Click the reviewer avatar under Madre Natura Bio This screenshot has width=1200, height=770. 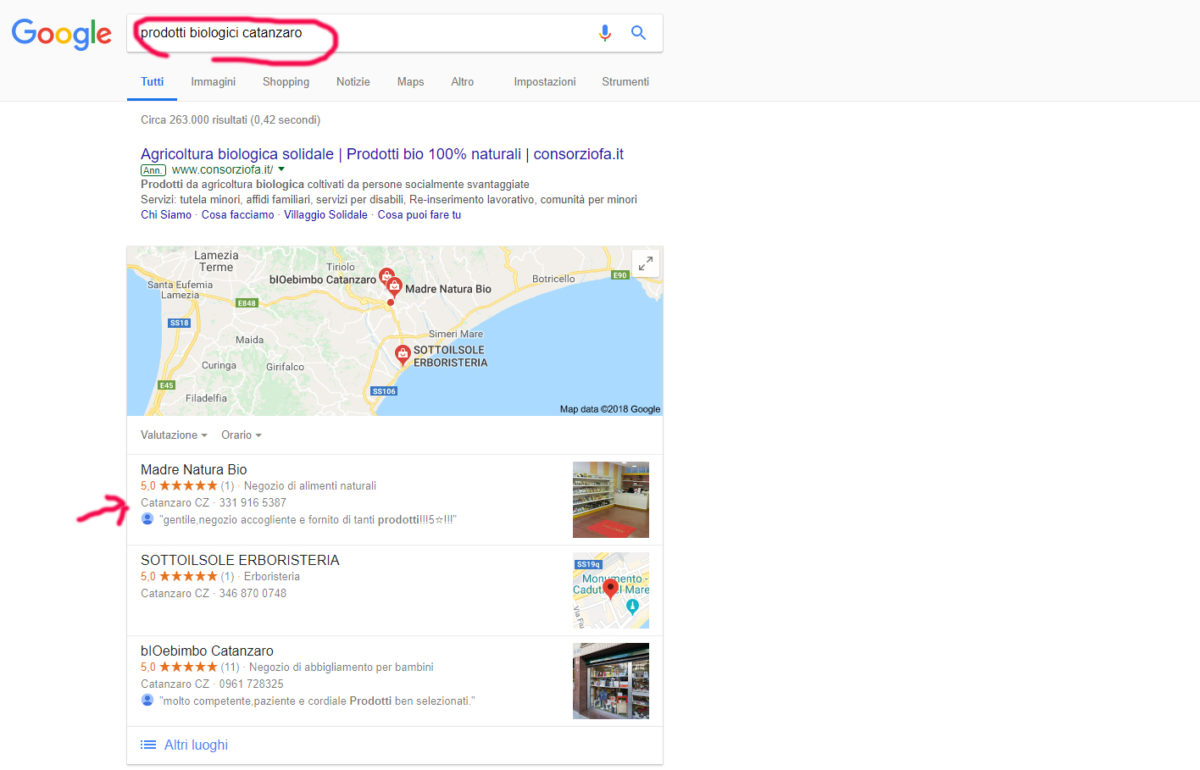pyautogui.click(x=147, y=519)
